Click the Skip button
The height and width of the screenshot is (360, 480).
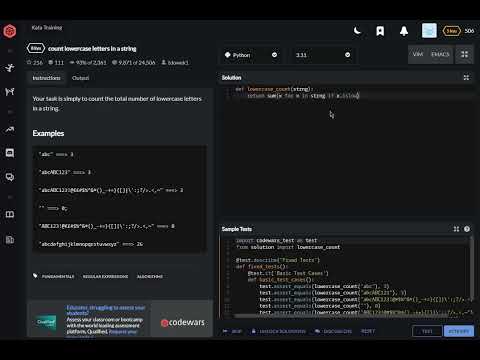tap(232, 331)
